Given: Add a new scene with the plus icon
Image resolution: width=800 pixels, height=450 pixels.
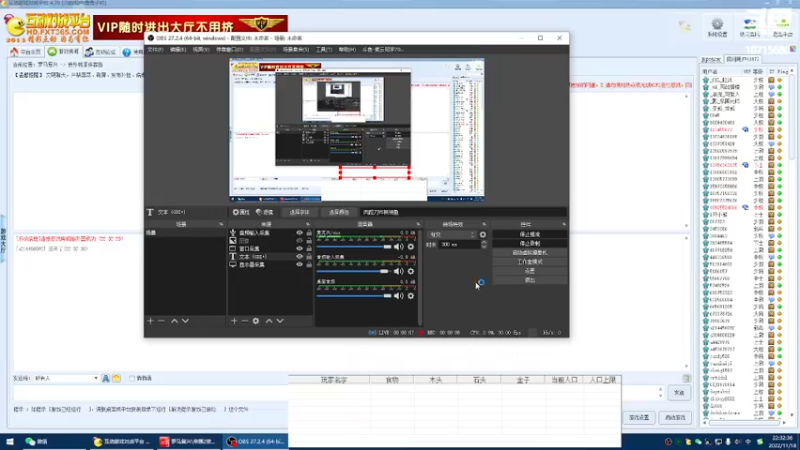Looking at the screenshot, I should click(151, 321).
